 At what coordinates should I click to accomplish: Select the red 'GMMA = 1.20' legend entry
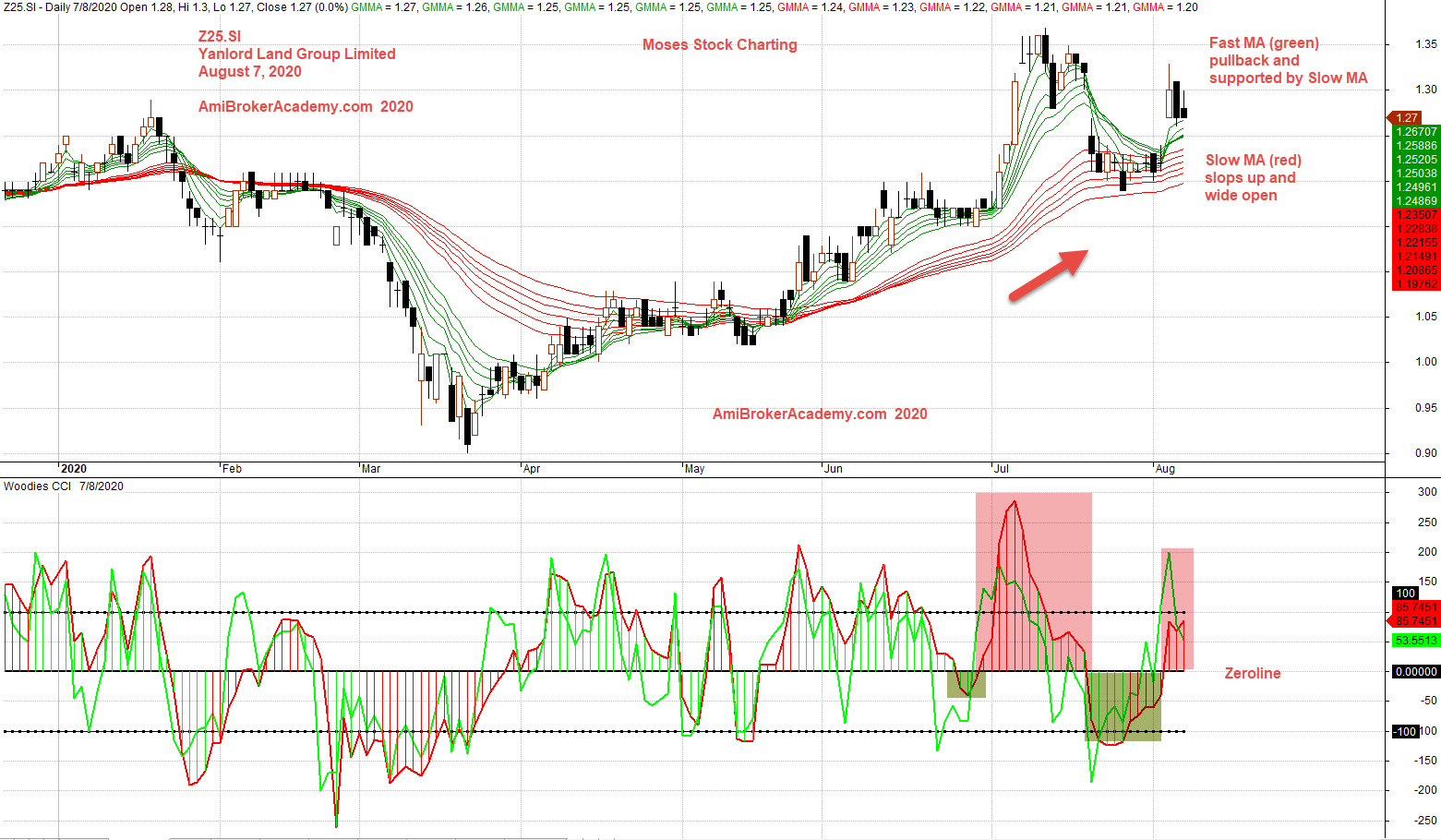point(1165,6)
